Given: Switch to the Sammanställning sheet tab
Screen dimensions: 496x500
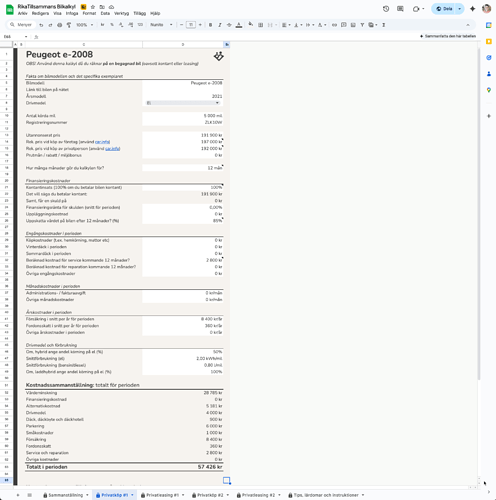Looking at the screenshot, I should [x=66, y=495].
